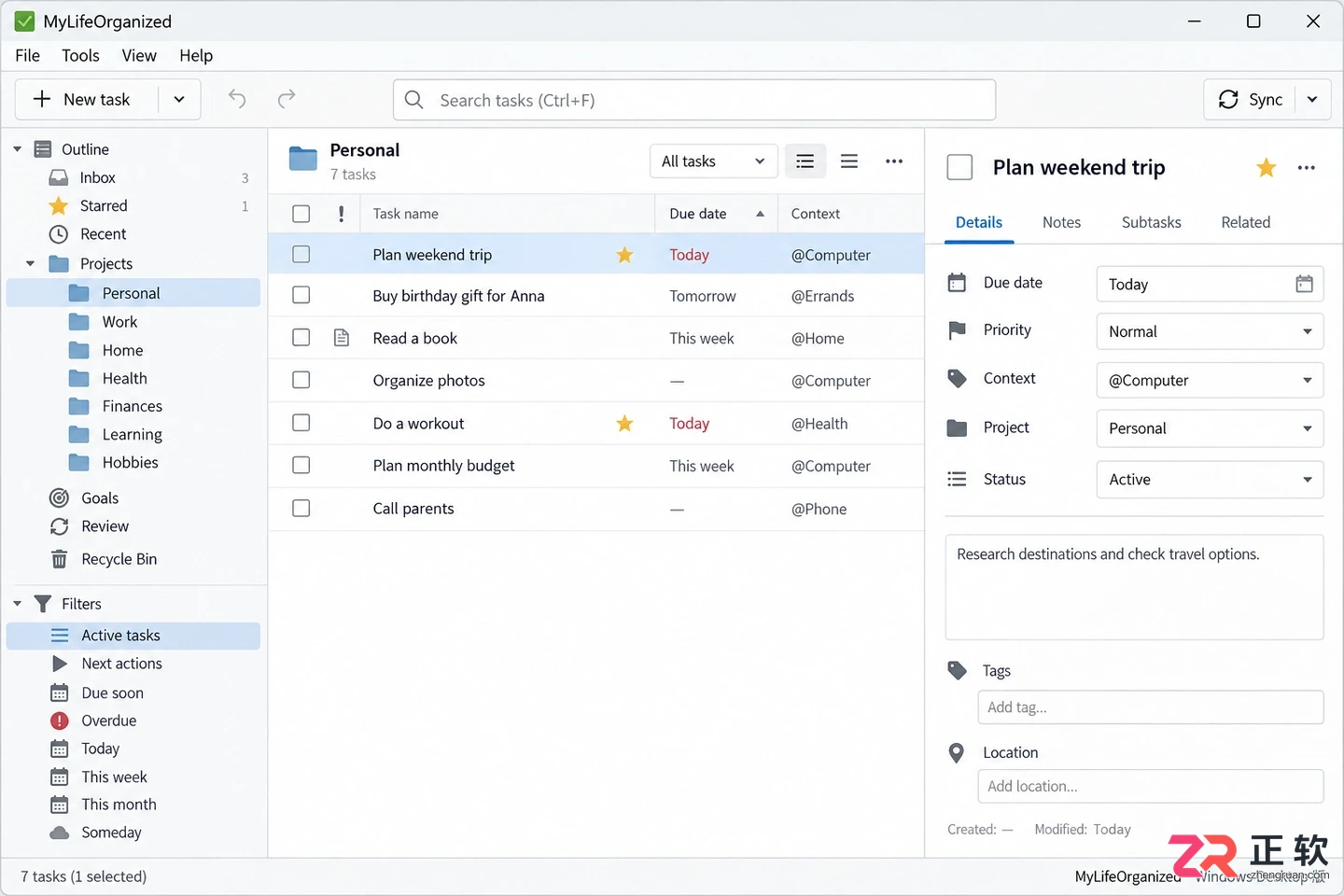Viewport: 1344px width, 896px height.
Task: Open the All tasks filter dropdown
Action: tap(713, 161)
